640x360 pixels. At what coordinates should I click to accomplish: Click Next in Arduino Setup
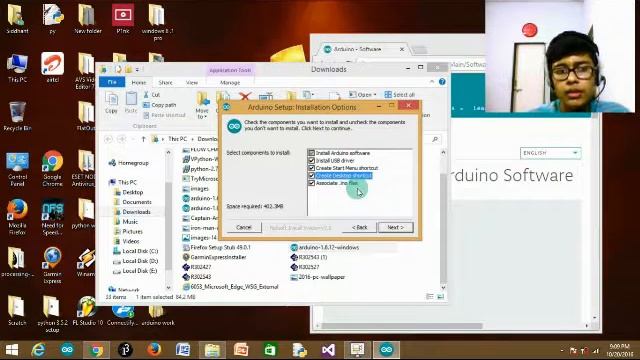pos(396,227)
